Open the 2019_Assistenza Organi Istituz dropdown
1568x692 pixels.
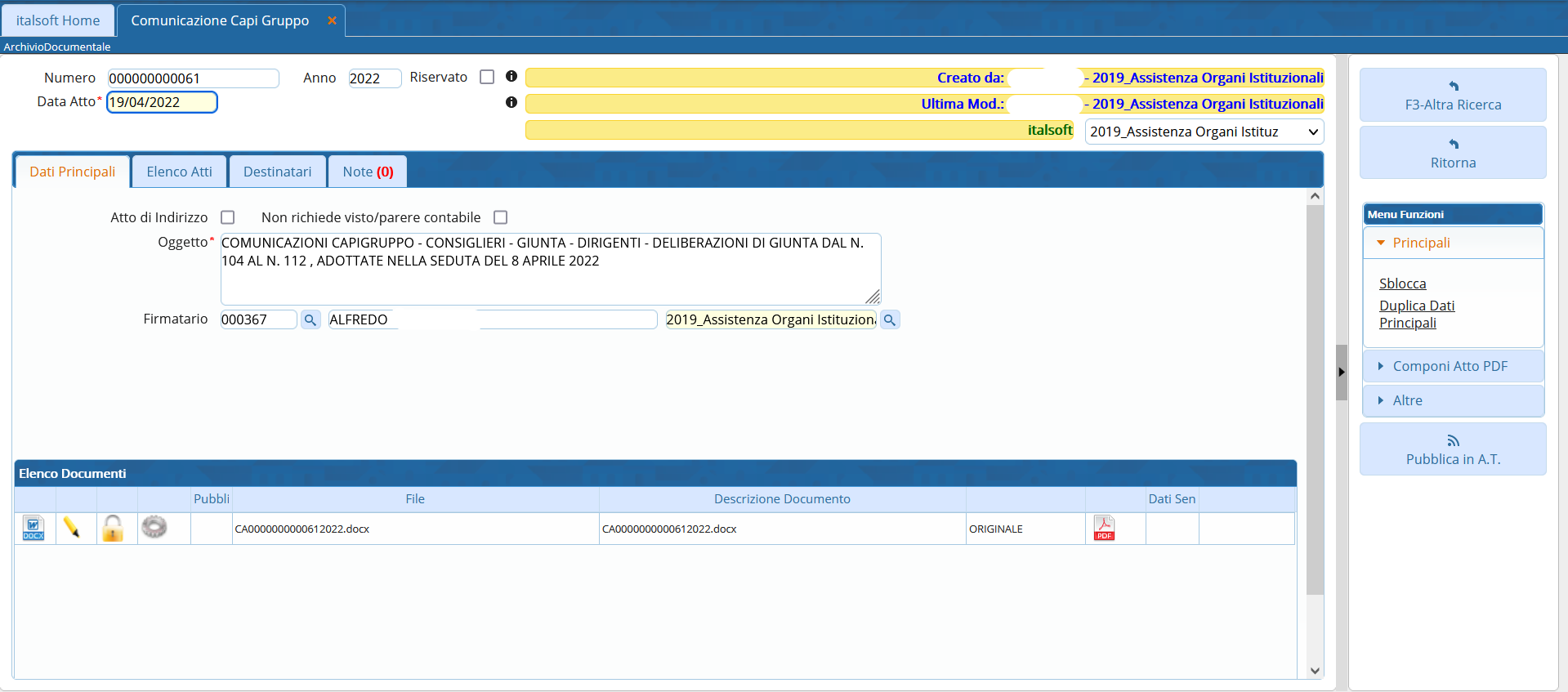1204,132
